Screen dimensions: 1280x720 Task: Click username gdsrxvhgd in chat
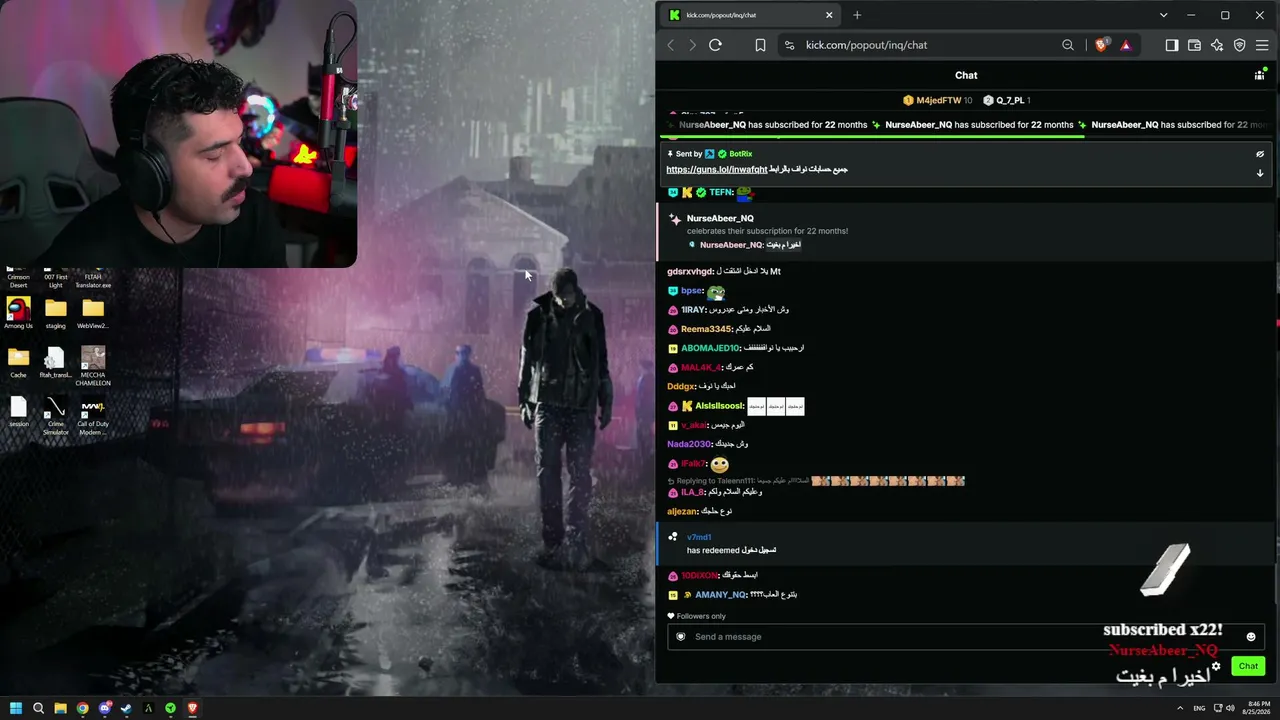(690, 271)
